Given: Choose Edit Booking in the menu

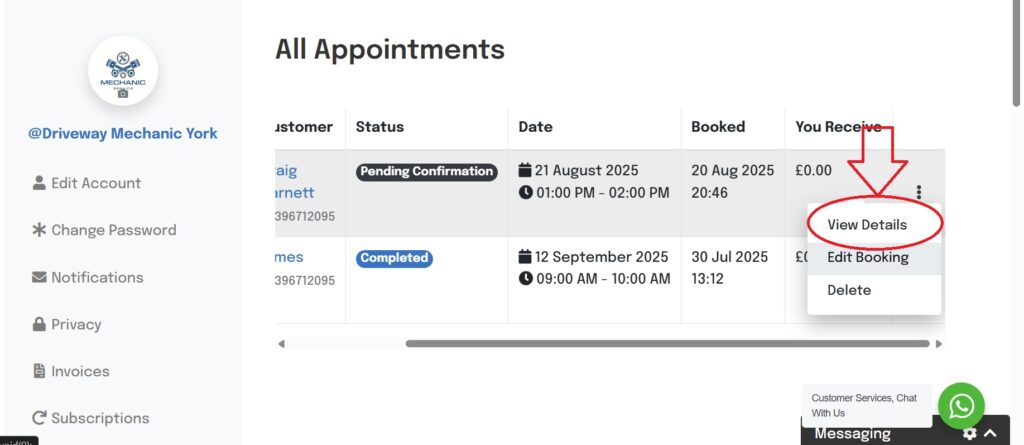Looking at the screenshot, I should (x=867, y=257).
